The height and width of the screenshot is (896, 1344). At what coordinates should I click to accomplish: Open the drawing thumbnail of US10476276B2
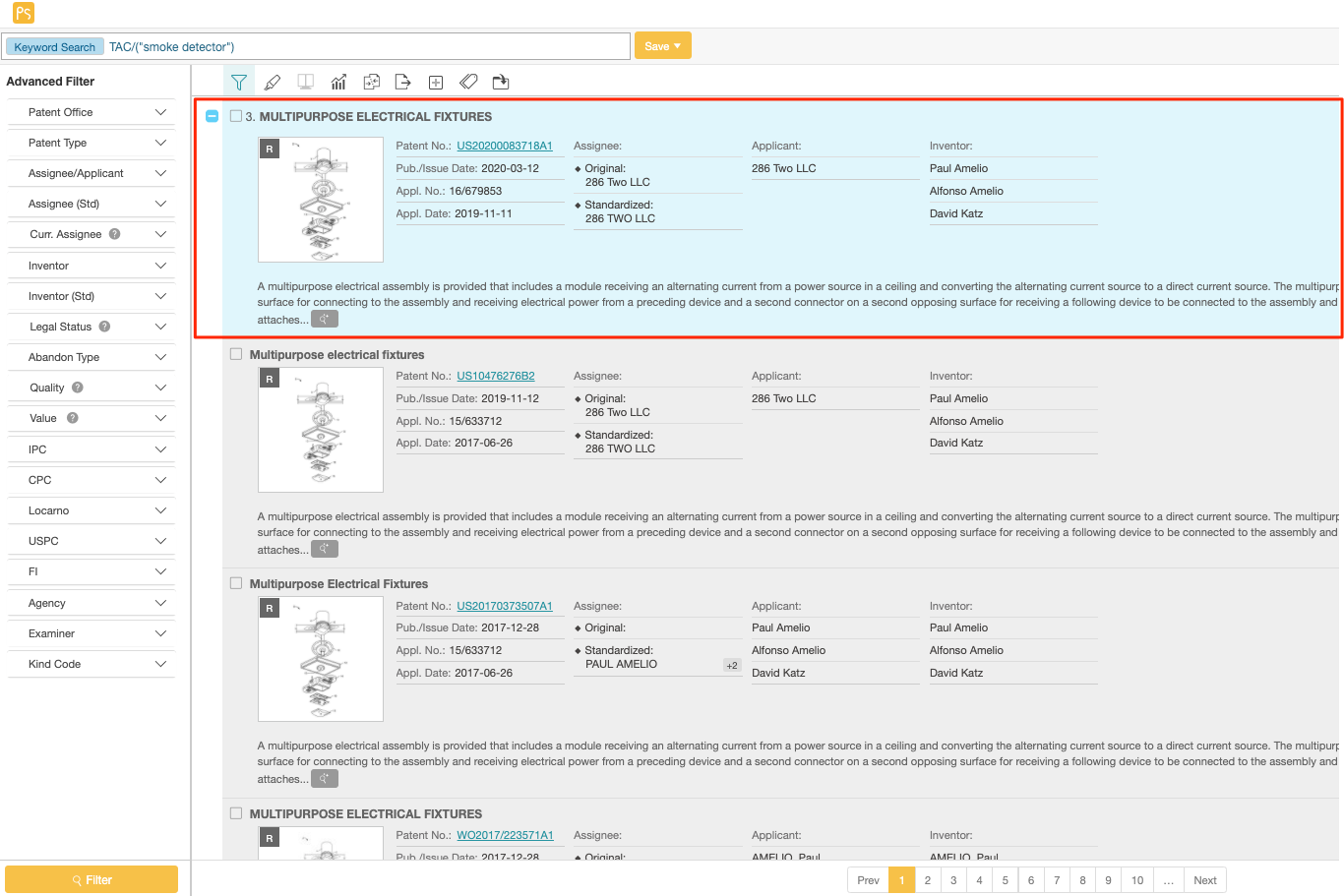tap(321, 430)
